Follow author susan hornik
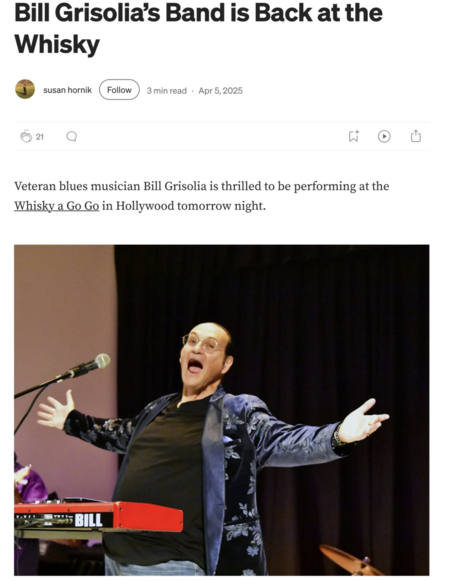The image size is (450, 581). 119,90
